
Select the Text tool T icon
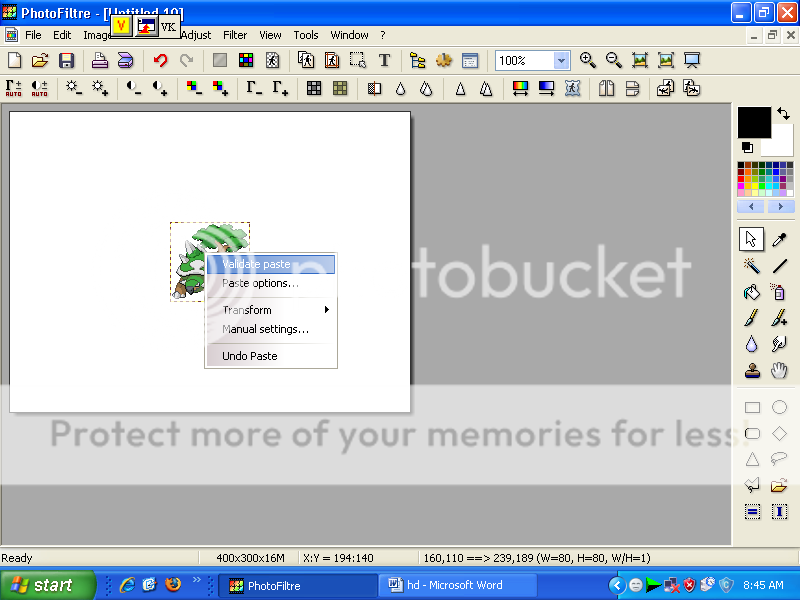click(384, 60)
